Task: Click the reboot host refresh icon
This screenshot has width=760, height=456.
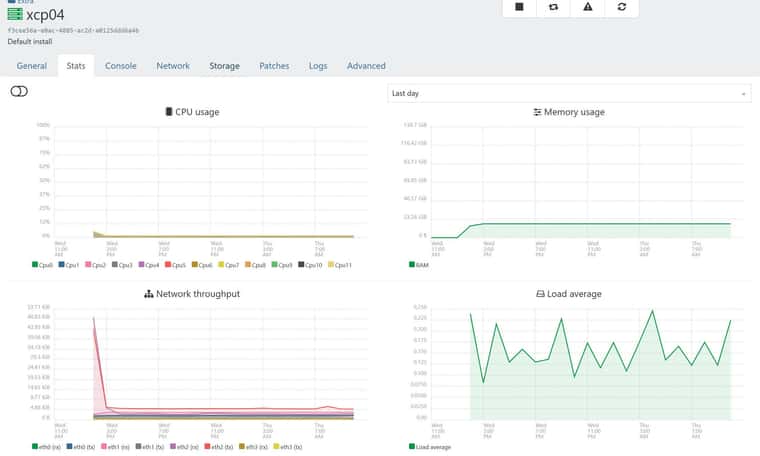Action: pos(622,7)
